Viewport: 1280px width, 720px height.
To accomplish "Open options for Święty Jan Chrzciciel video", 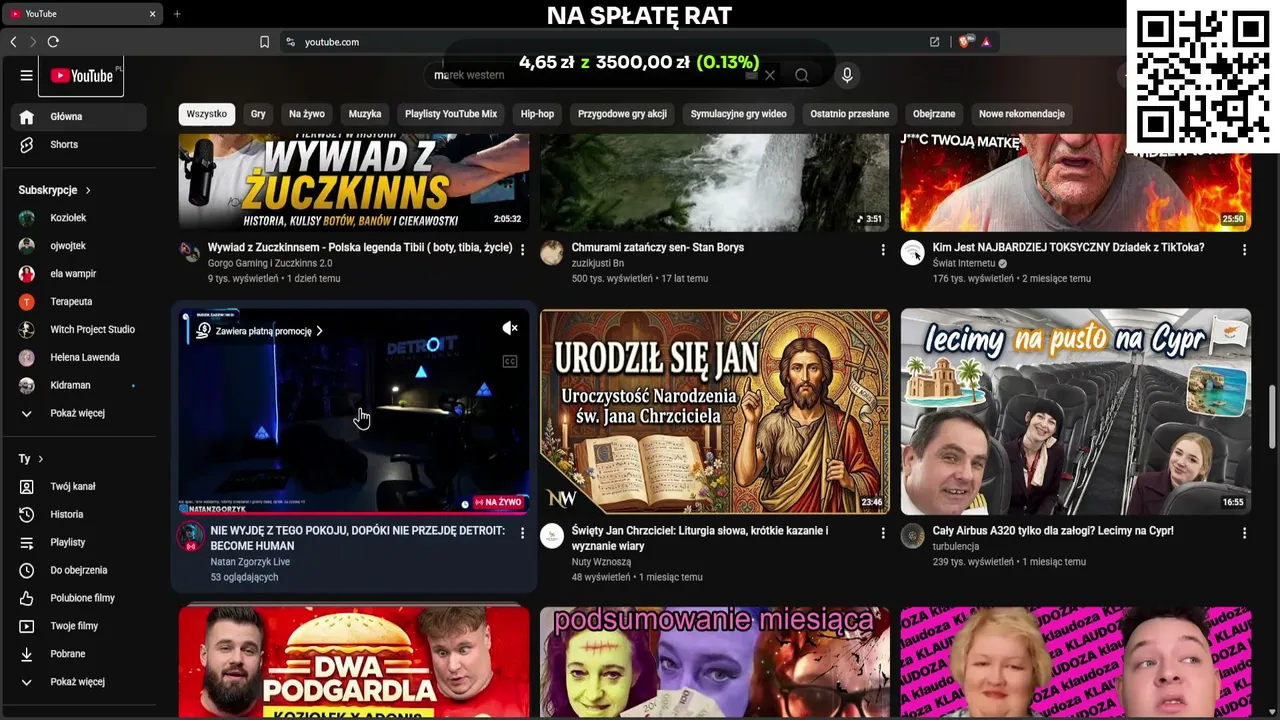I will 883,533.
